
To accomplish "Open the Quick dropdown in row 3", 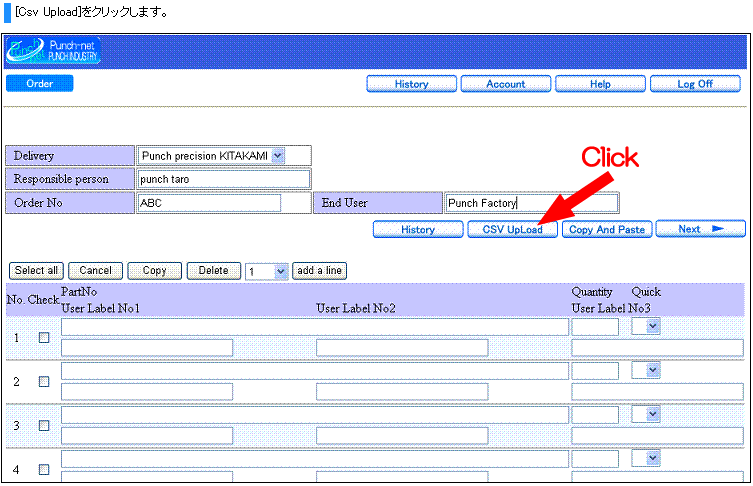I will click(646, 414).
